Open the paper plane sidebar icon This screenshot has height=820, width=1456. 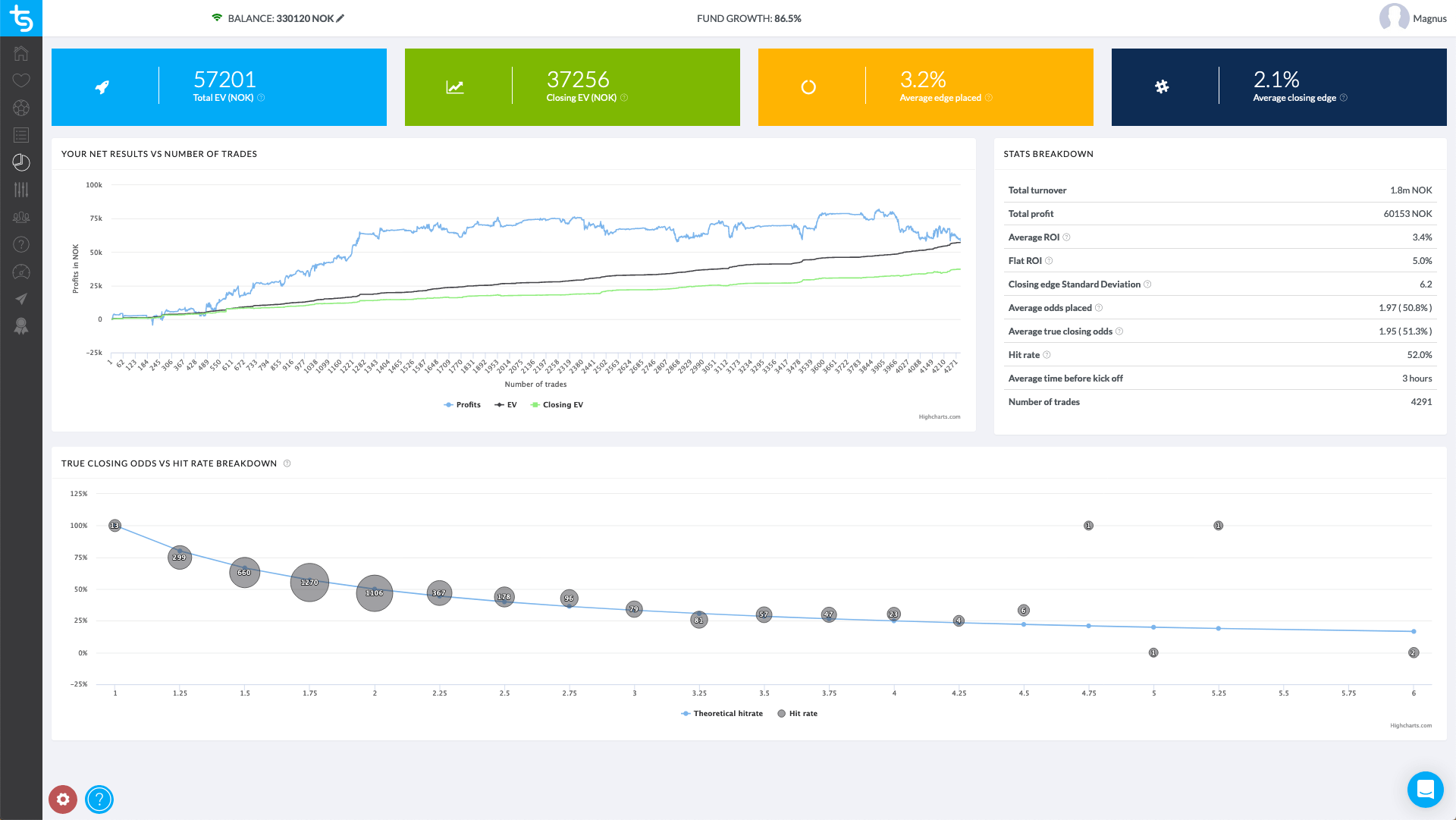coord(21,299)
